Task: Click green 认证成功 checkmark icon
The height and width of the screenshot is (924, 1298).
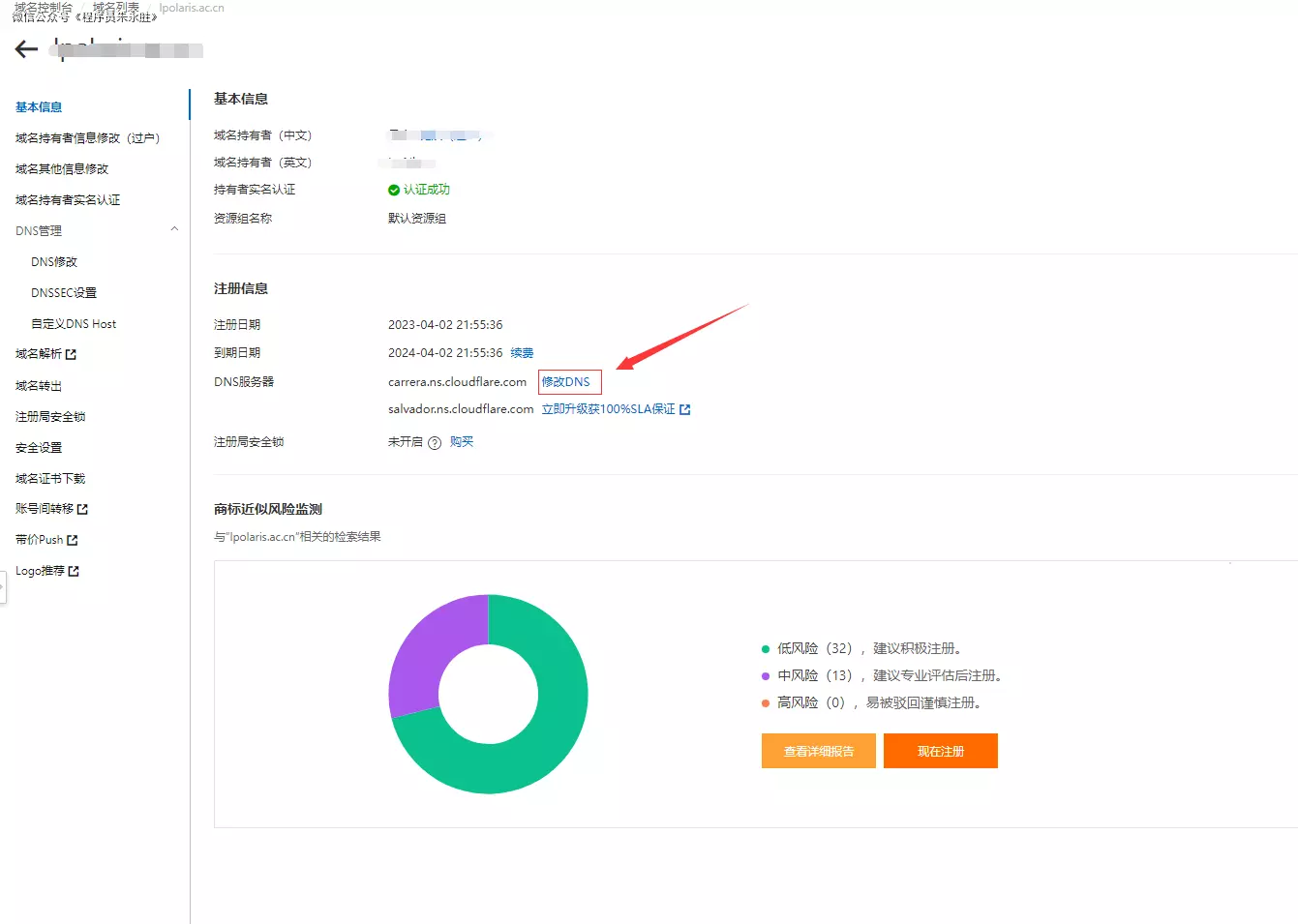Action: (394, 191)
